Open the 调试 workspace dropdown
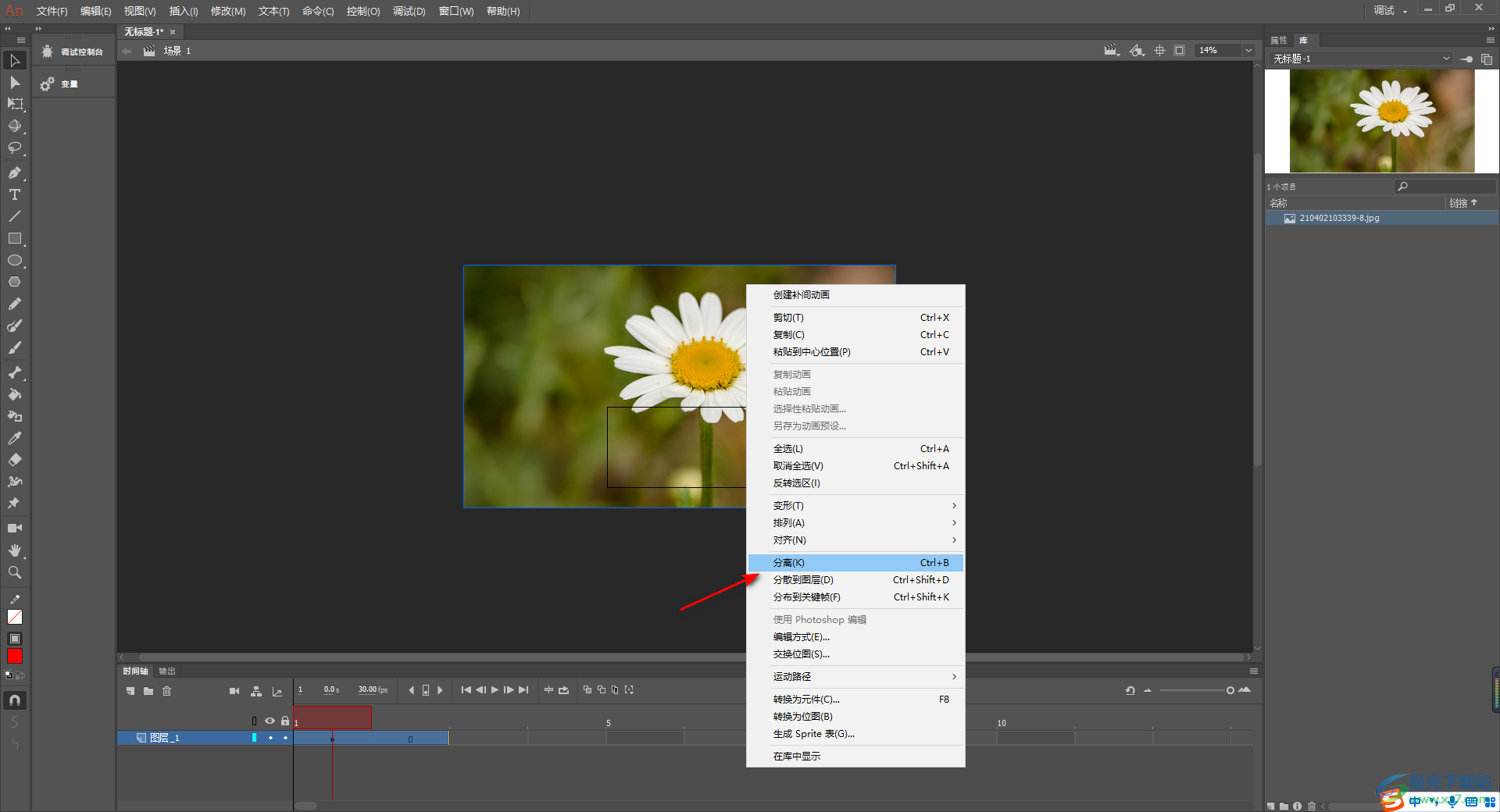 click(1391, 10)
